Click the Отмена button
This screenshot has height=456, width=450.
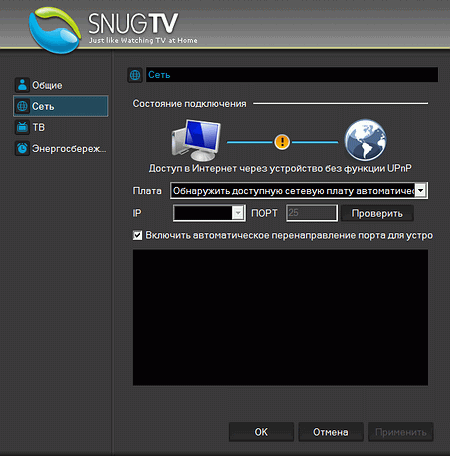(x=331, y=432)
